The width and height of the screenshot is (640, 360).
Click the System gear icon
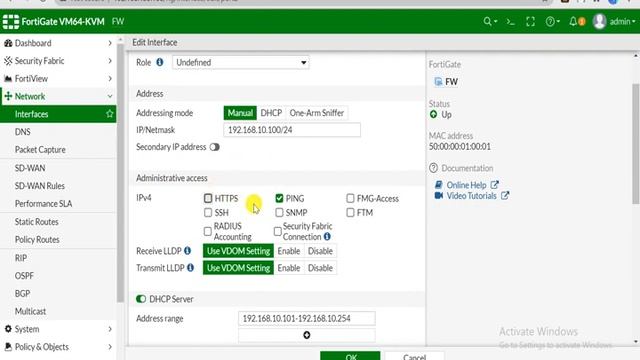[x=8, y=329]
